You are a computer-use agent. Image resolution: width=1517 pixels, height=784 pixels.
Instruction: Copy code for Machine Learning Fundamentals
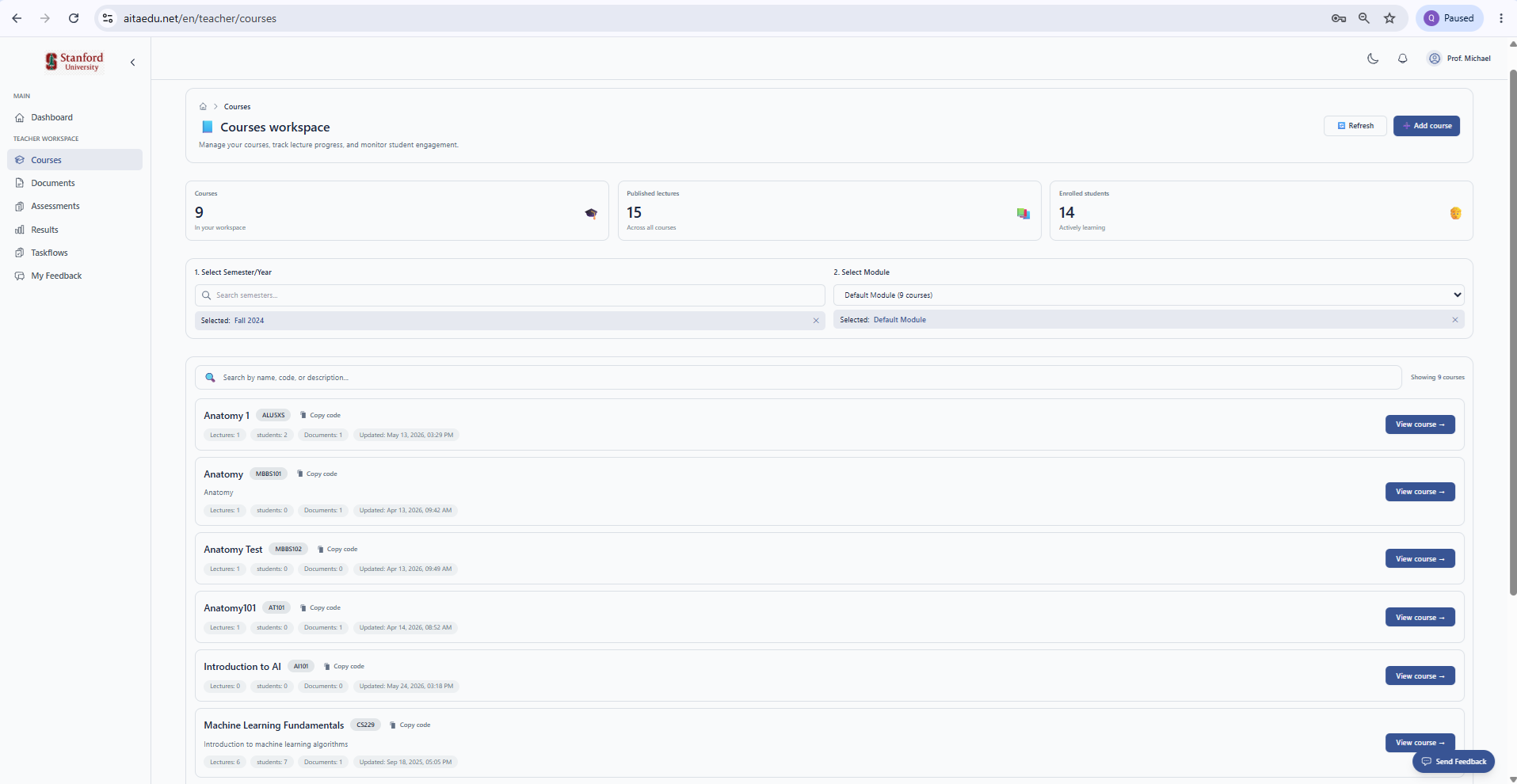click(410, 725)
